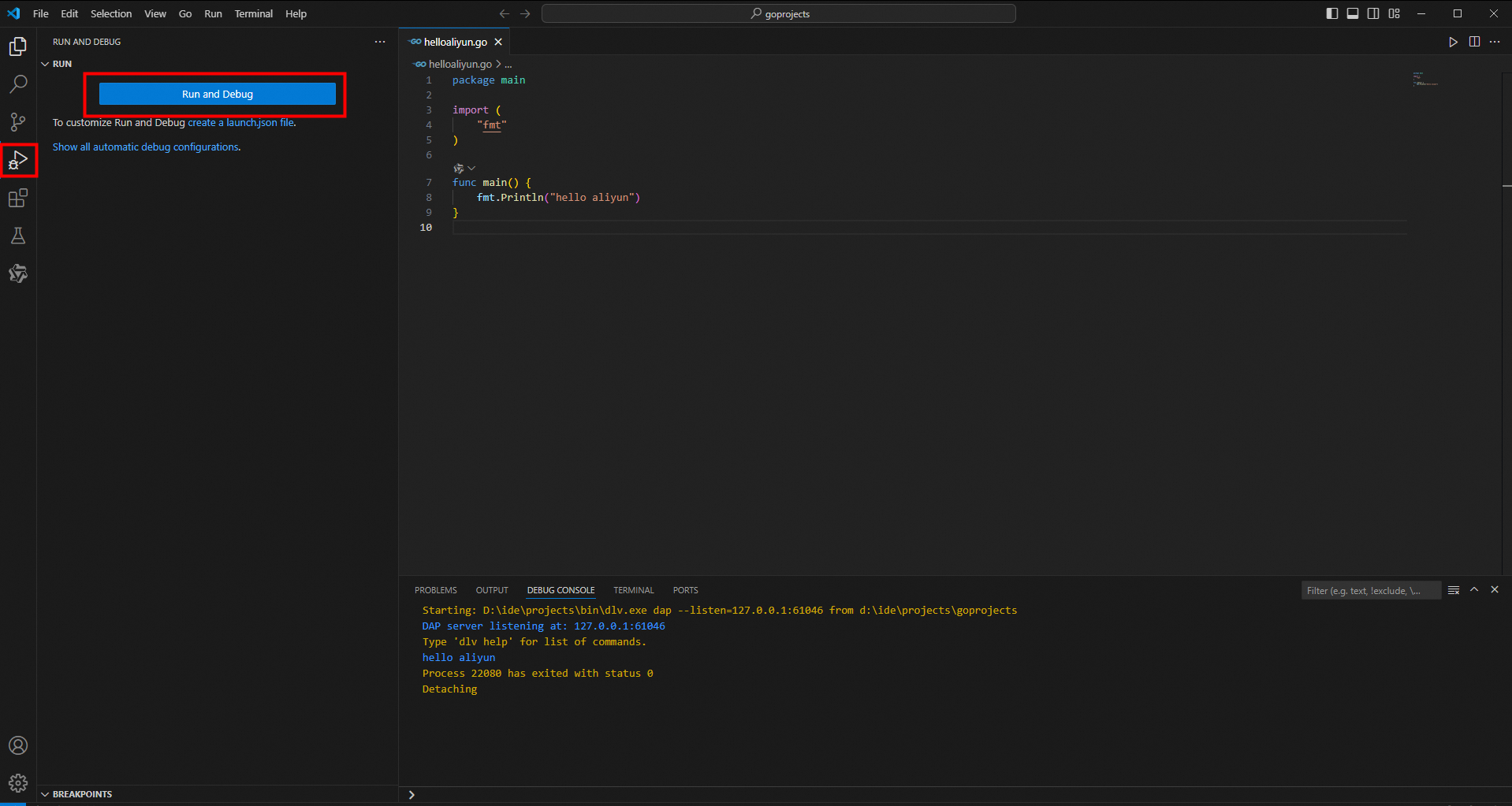Split the editor to the right
Screen dimensions: 1512x806
pos(1474,42)
